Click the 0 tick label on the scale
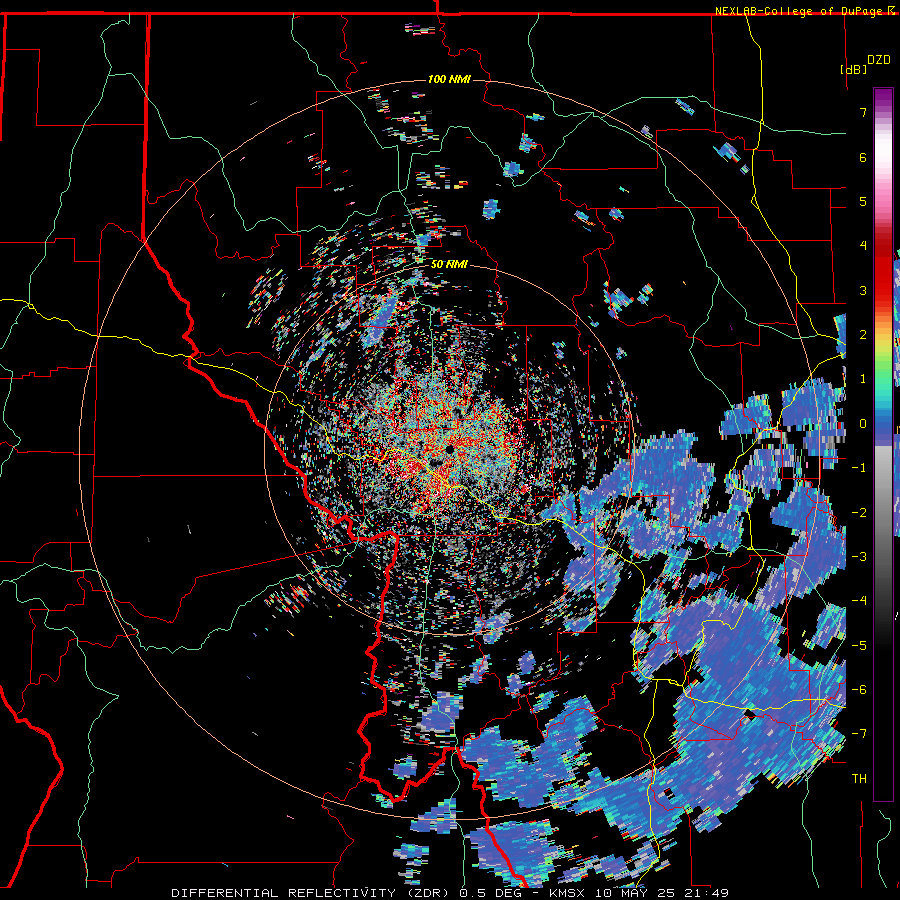Screen dimensions: 900x900 point(863,424)
